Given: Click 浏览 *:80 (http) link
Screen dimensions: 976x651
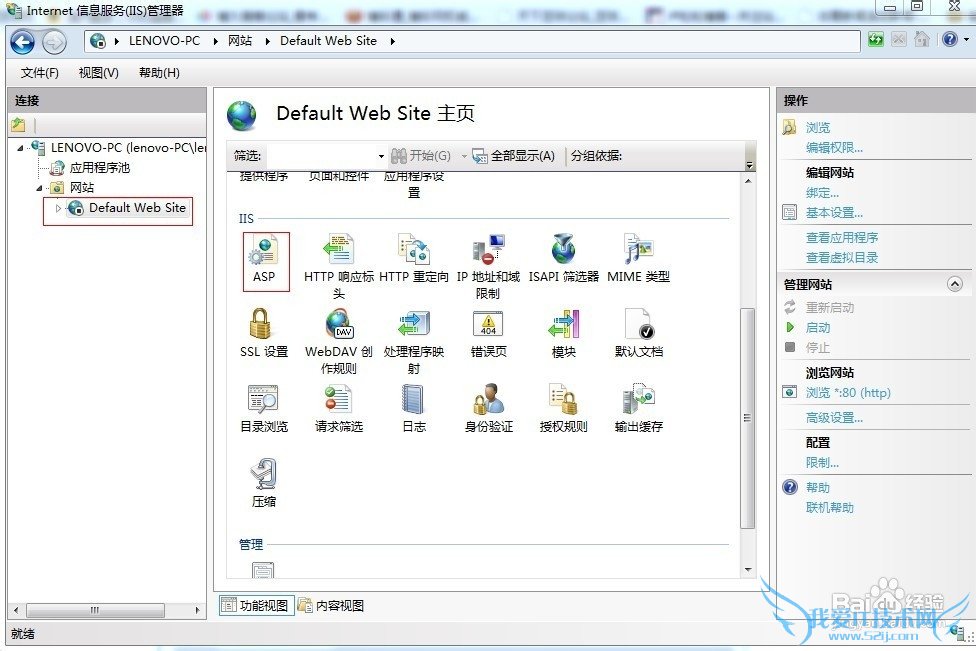Looking at the screenshot, I should (x=848, y=393).
